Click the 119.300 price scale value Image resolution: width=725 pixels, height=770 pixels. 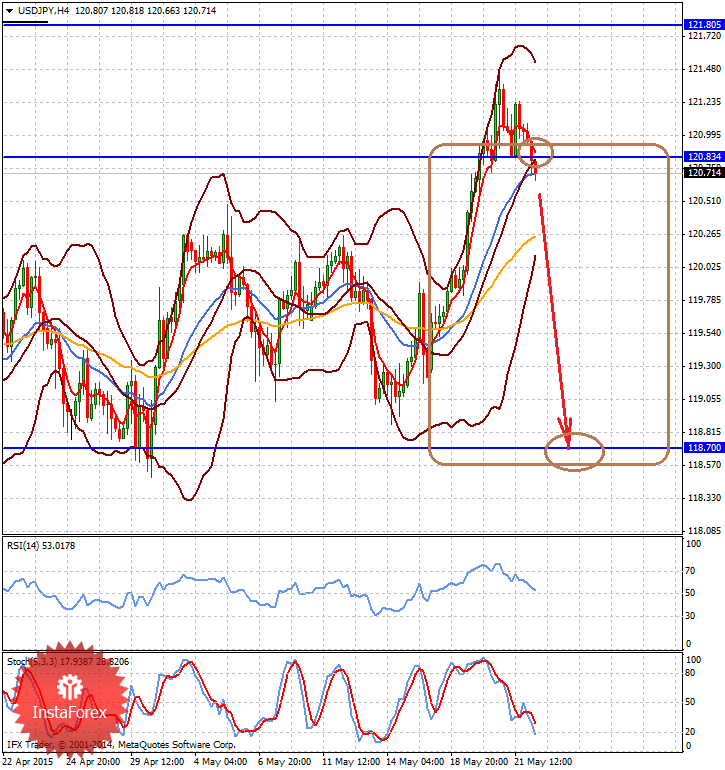coord(704,366)
